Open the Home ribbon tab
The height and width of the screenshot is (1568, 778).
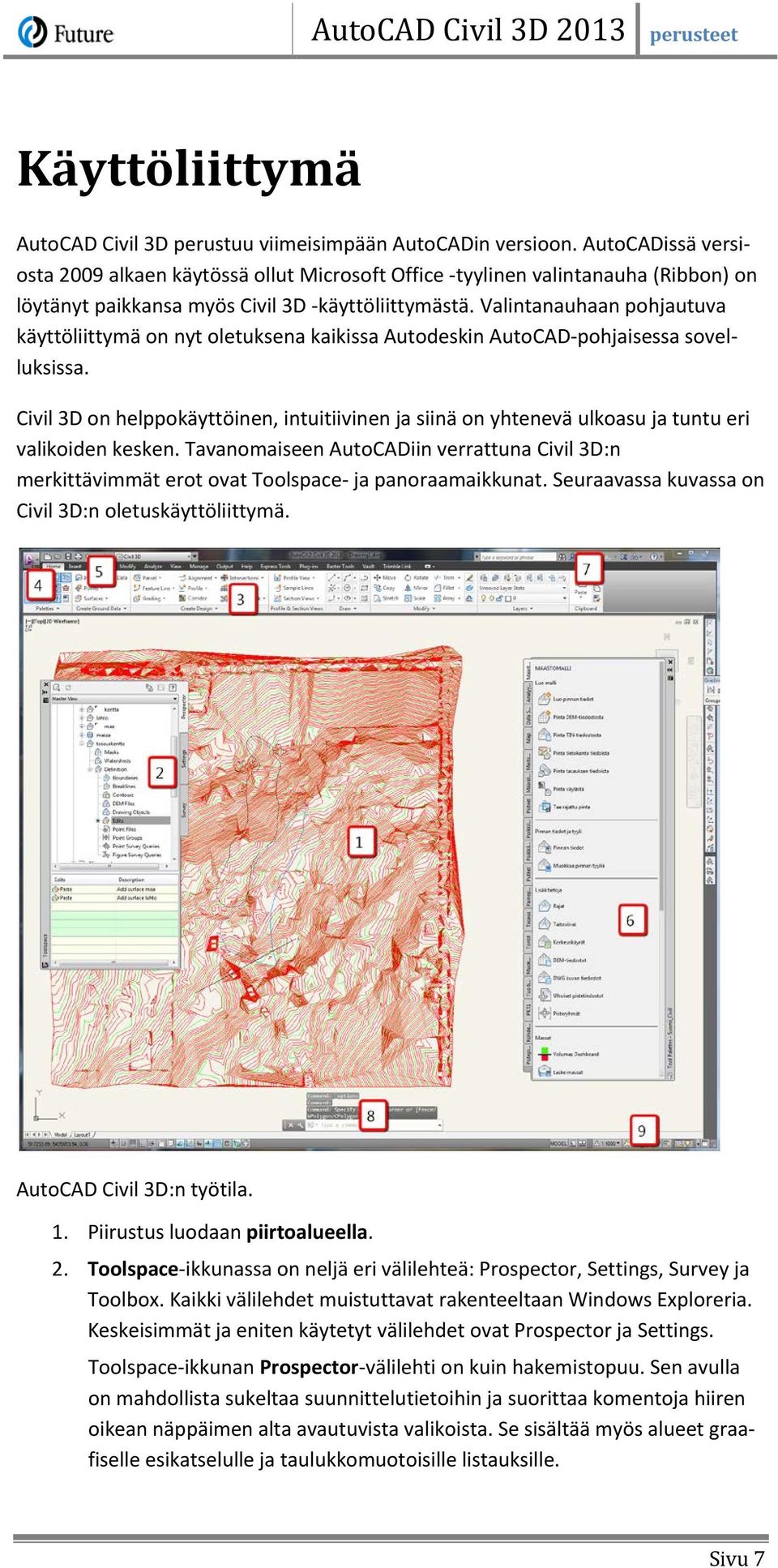(x=53, y=567)
